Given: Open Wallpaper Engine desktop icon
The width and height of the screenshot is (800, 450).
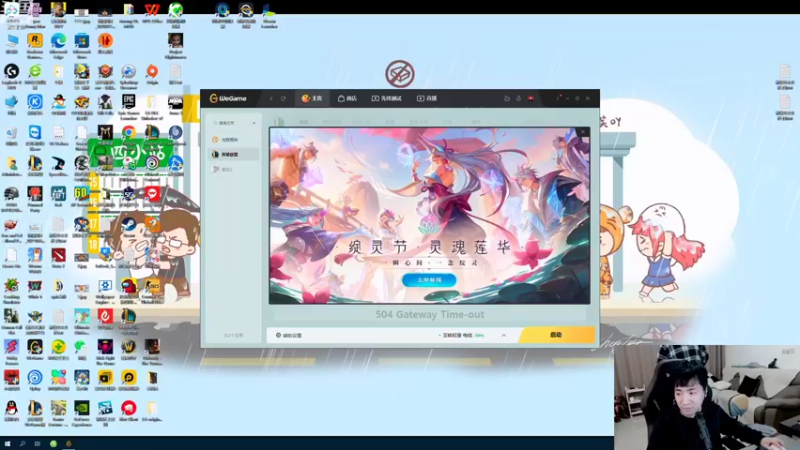Looking at the screenshot, I should pos(105,291).
